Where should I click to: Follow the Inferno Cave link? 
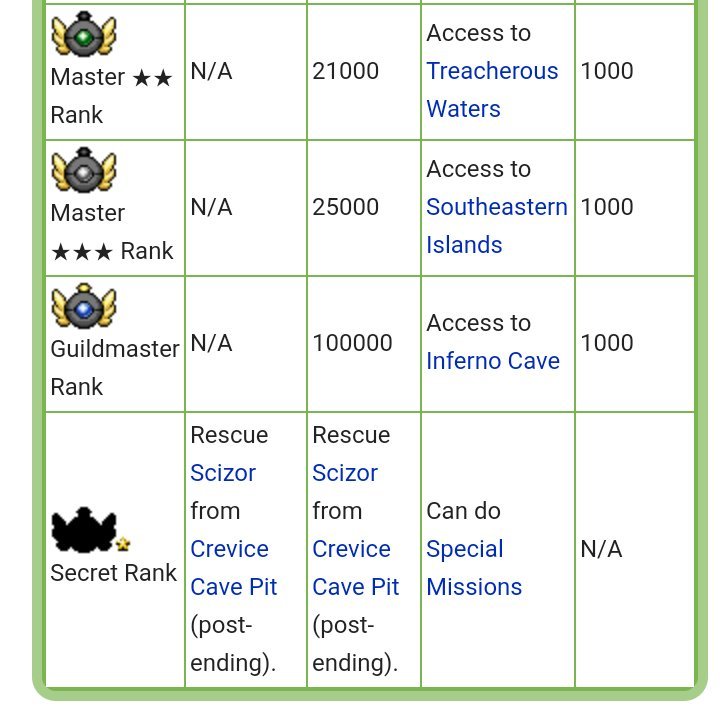493,361
